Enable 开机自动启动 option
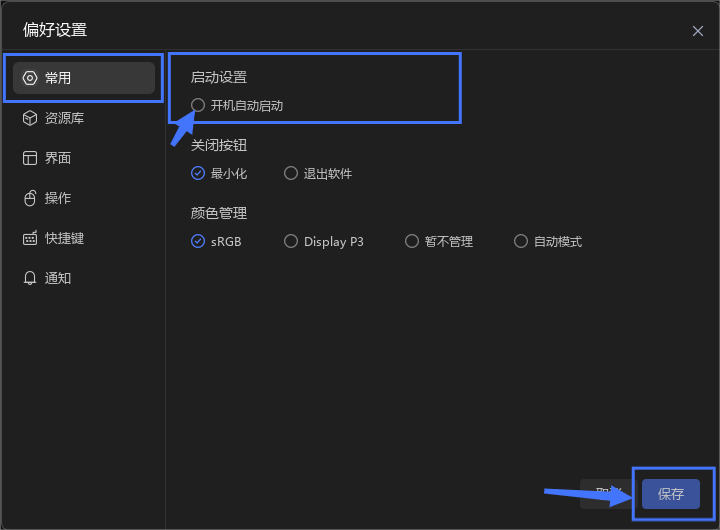This screenshot has height=530, width=720. [x=198, y=105]
